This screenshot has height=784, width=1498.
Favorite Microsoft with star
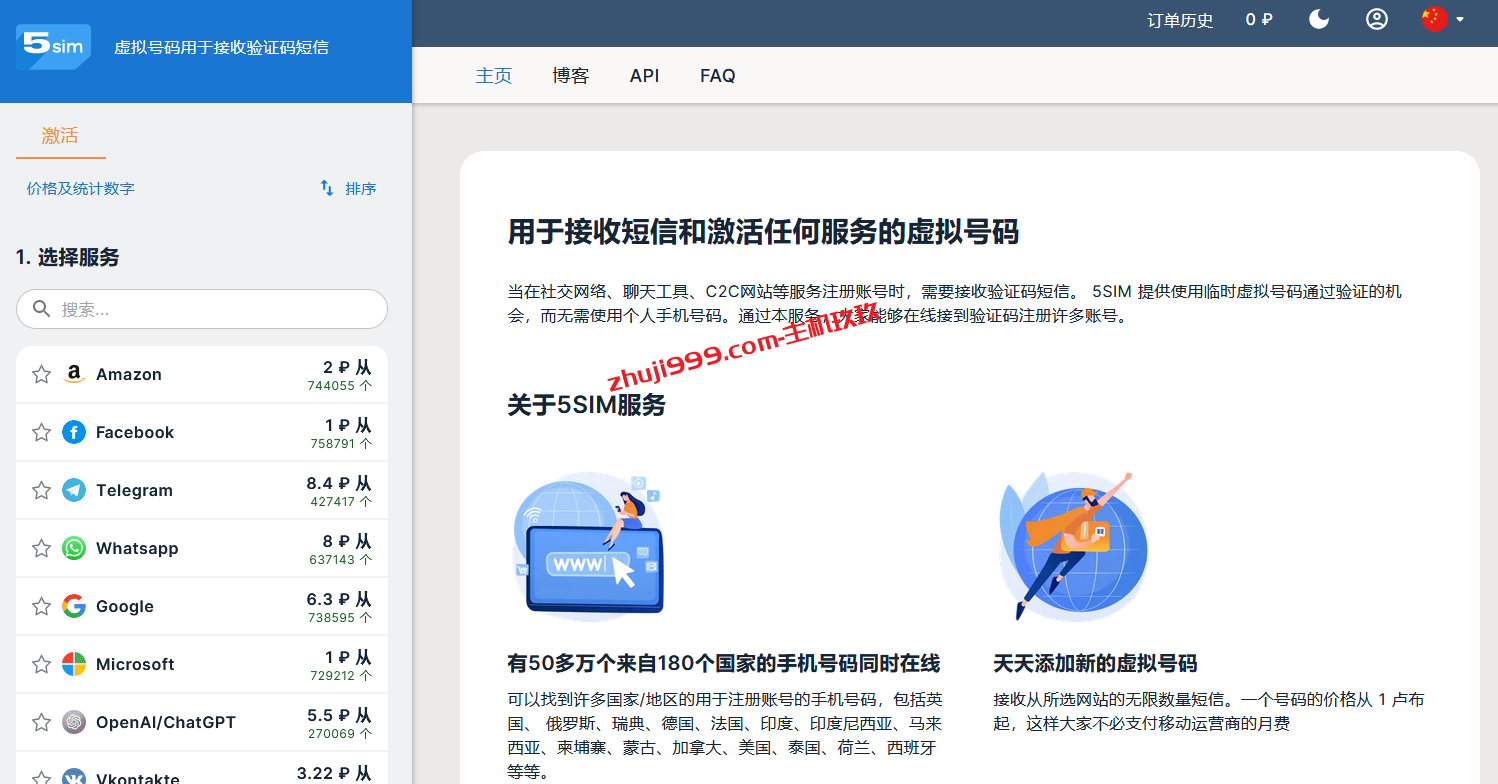coord(41,665)
